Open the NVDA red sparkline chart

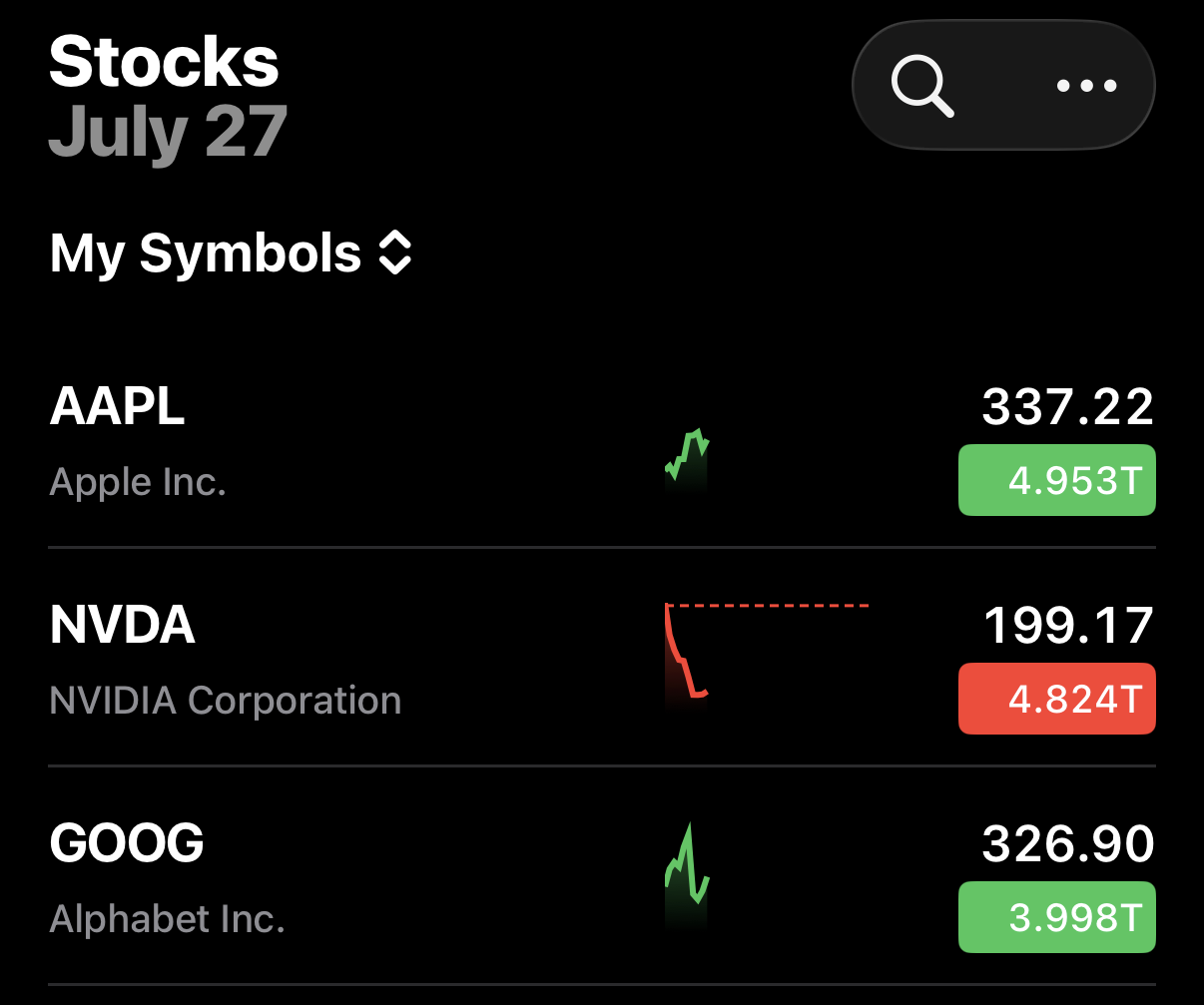pyautogui.click(x=767, y=652)
